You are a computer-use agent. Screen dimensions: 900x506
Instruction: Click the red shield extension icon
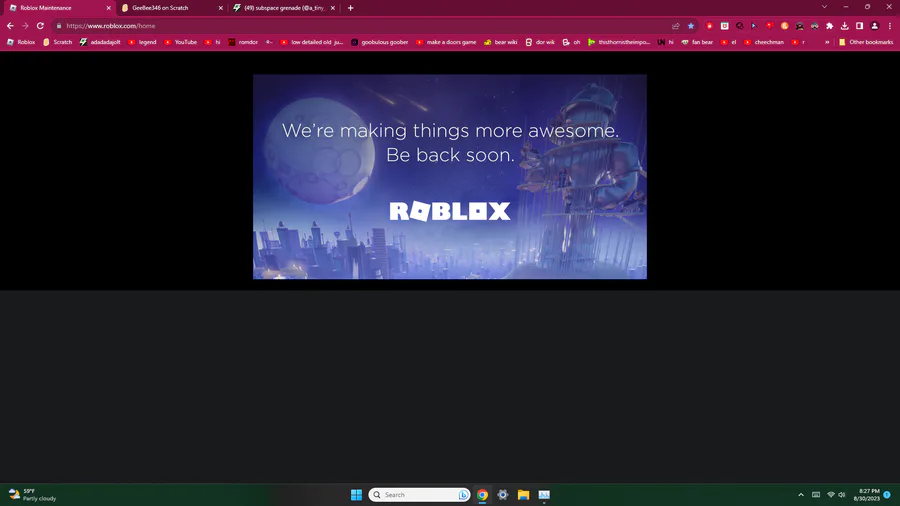click(709, 26)
